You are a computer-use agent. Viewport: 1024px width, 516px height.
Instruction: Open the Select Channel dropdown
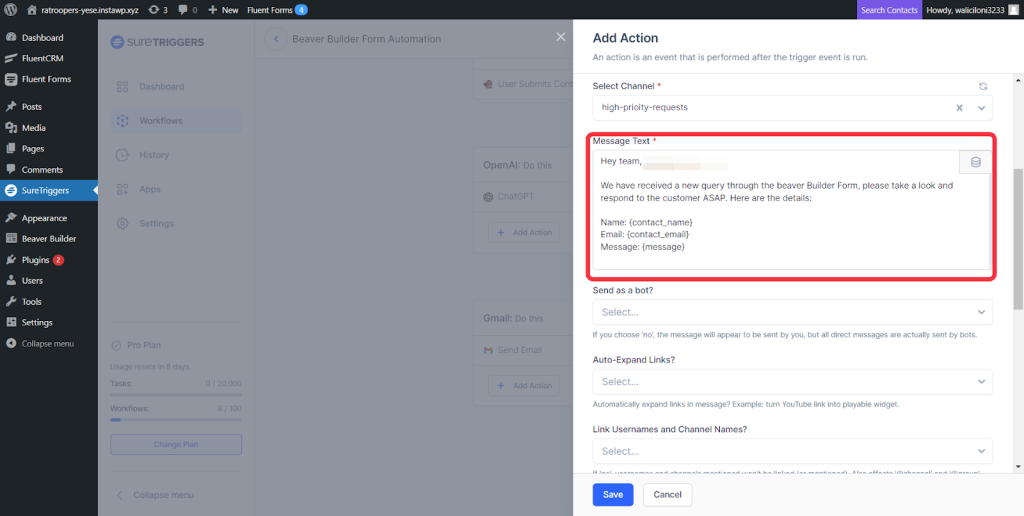[981, 108]
